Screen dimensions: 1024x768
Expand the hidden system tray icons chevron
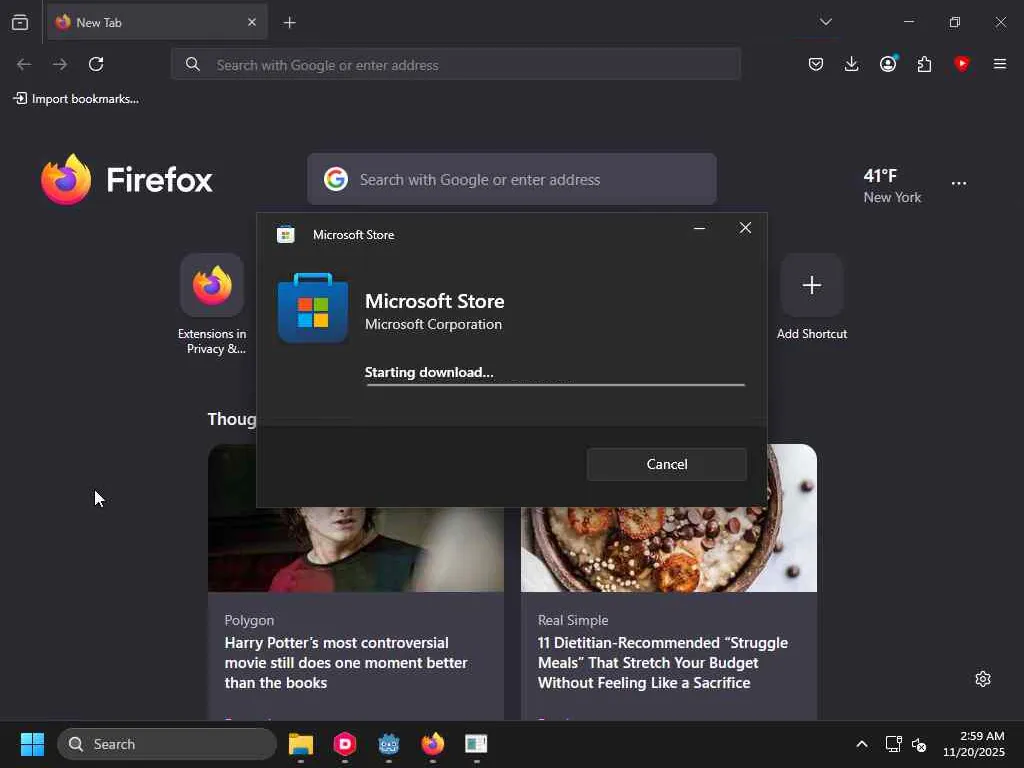[x=862, y=744]
